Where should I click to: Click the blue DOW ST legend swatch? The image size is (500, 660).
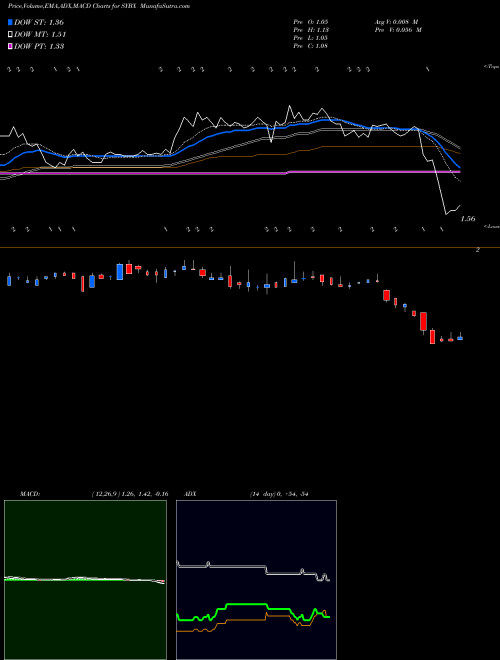[x=10, y=22]
